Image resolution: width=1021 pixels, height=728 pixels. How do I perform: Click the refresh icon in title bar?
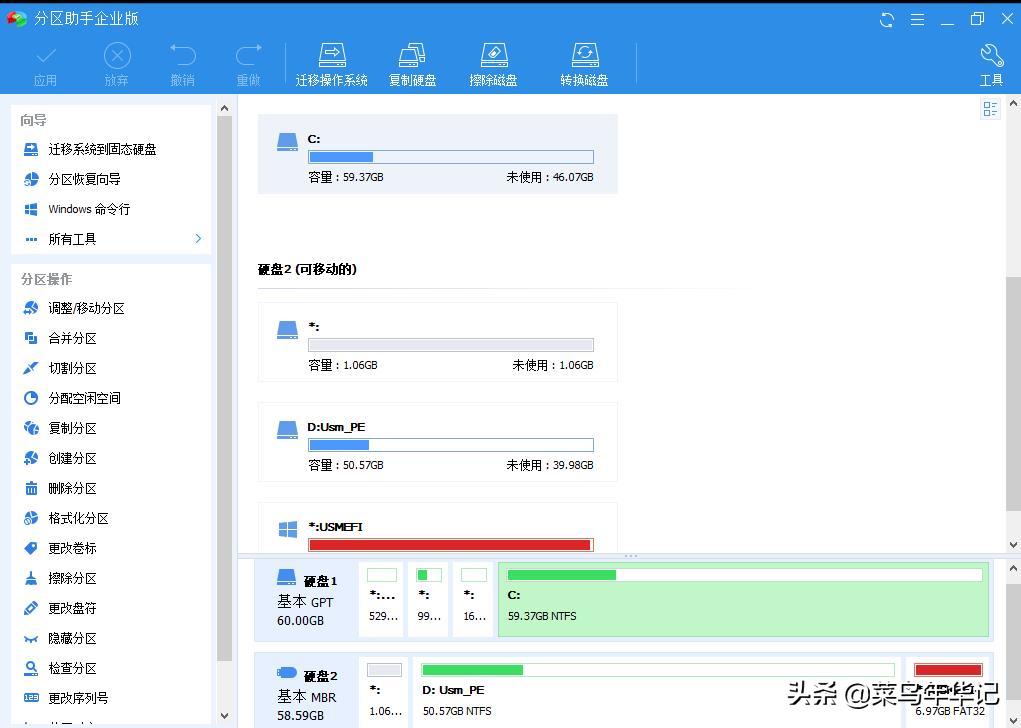point(885,18)
